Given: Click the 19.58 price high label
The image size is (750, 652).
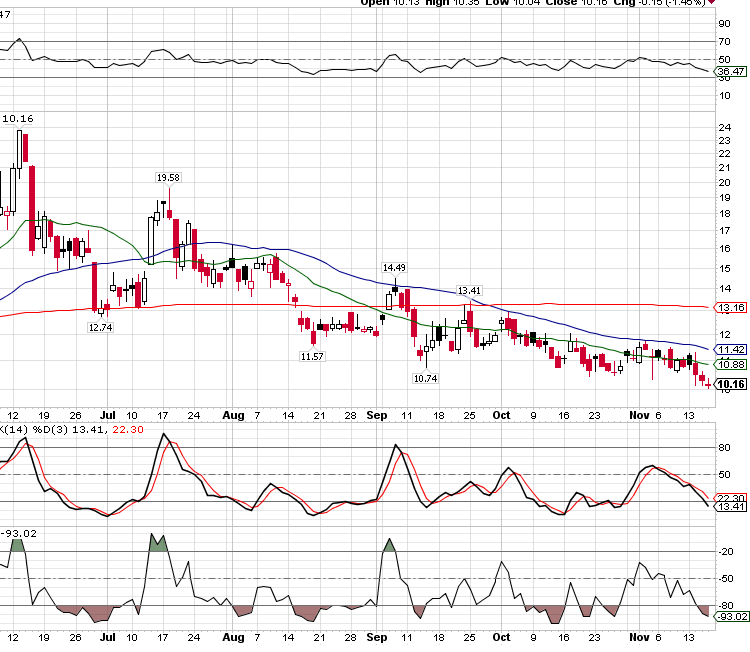Looking at the screenshot, I should click(x=168, y=177).
